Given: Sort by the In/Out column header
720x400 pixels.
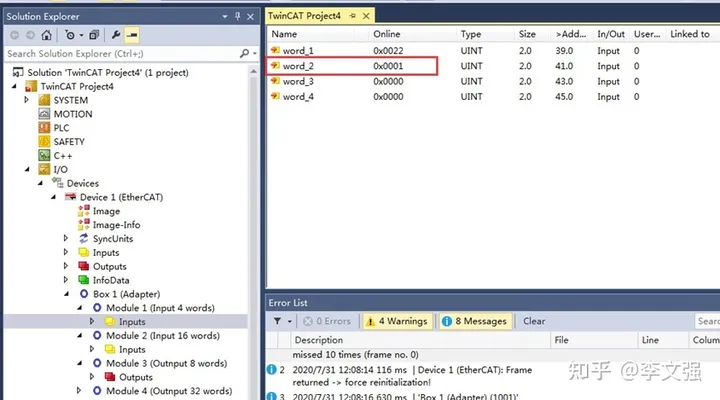Looking at the screenshot, I should [x=611, y=34].
